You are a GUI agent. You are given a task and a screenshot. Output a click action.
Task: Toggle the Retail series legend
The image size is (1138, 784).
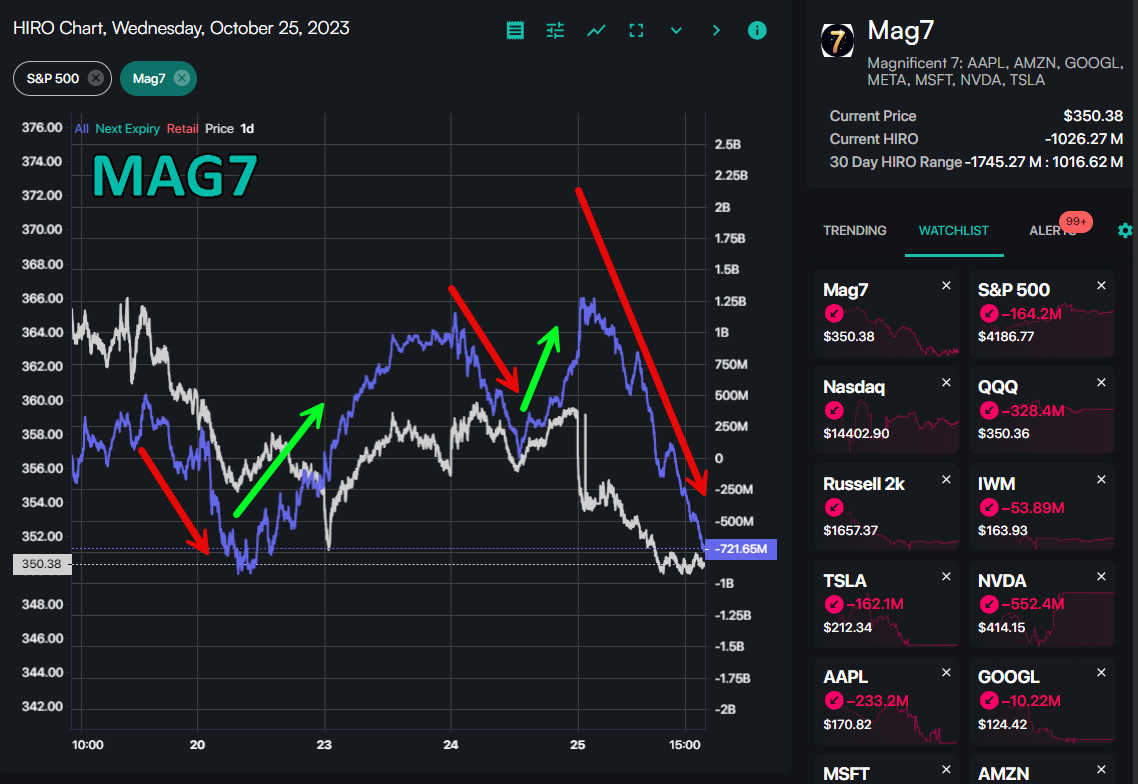click(x=182, y=128)
